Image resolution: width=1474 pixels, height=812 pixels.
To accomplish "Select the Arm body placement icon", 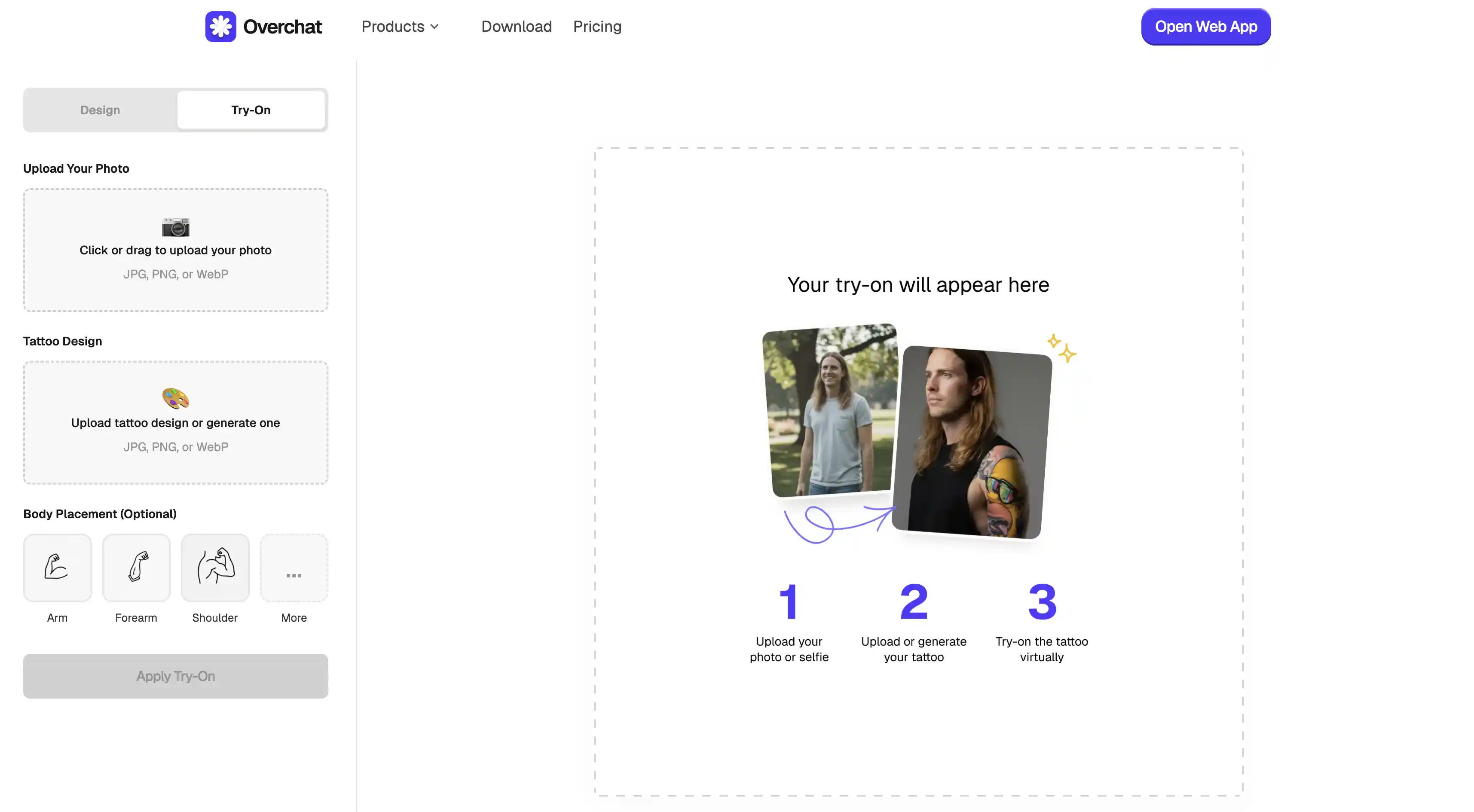I will pyautogui.click(x=57, y=567).
